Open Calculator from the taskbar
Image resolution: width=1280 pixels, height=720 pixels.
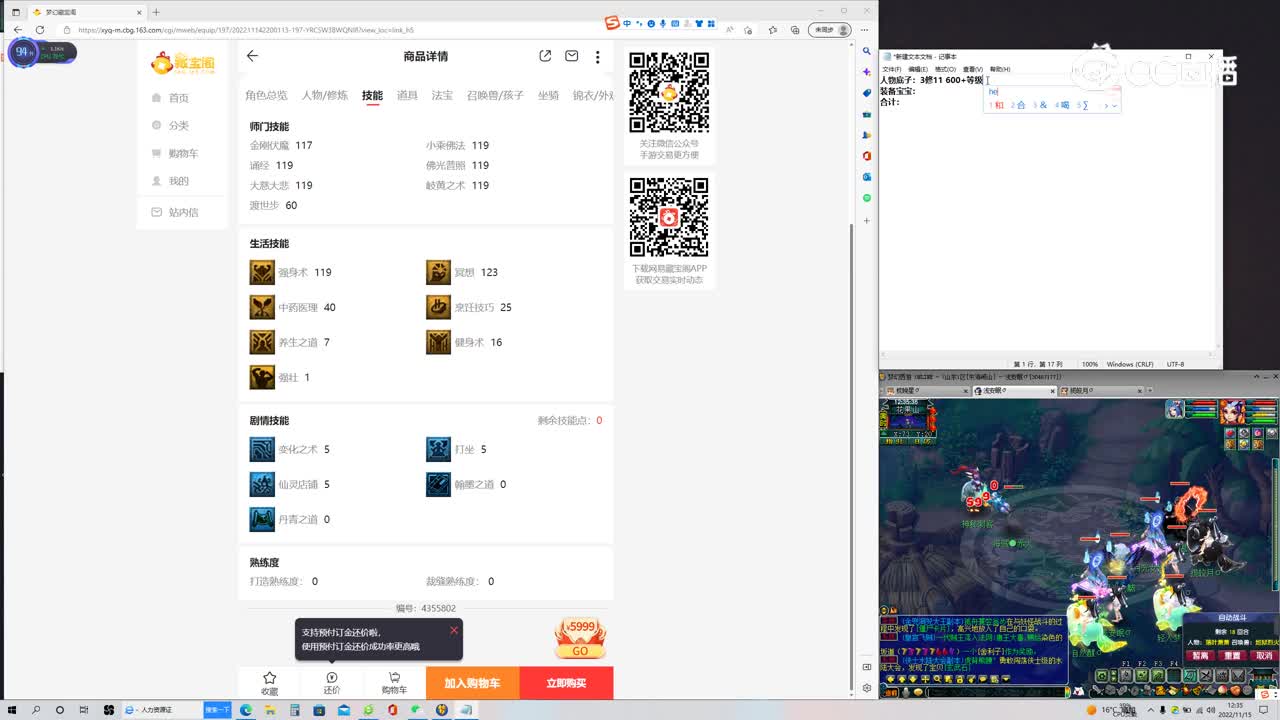pos(293,712)
